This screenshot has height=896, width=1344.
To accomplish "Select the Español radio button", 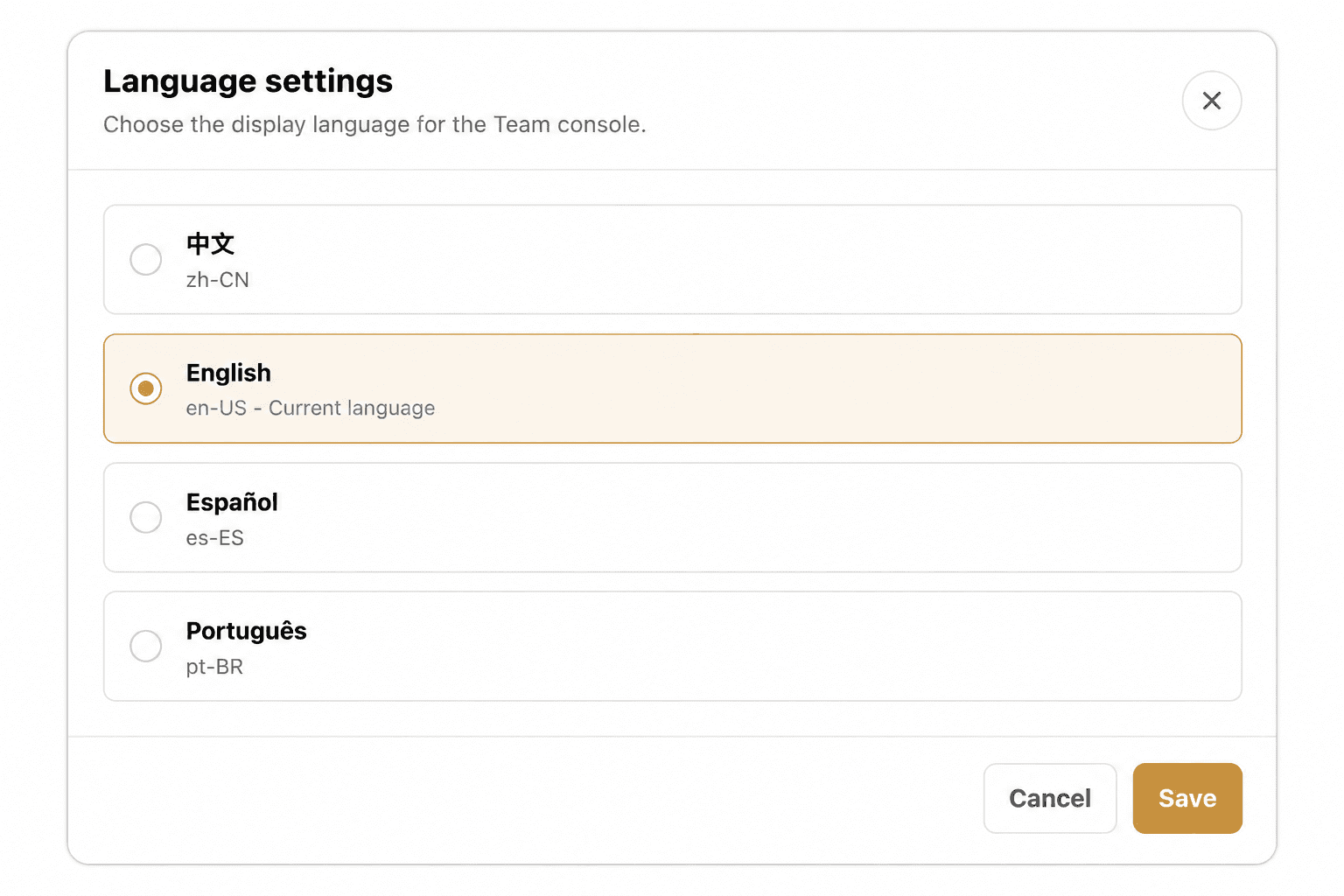I will pyautogui.click(x=146, y=517).
